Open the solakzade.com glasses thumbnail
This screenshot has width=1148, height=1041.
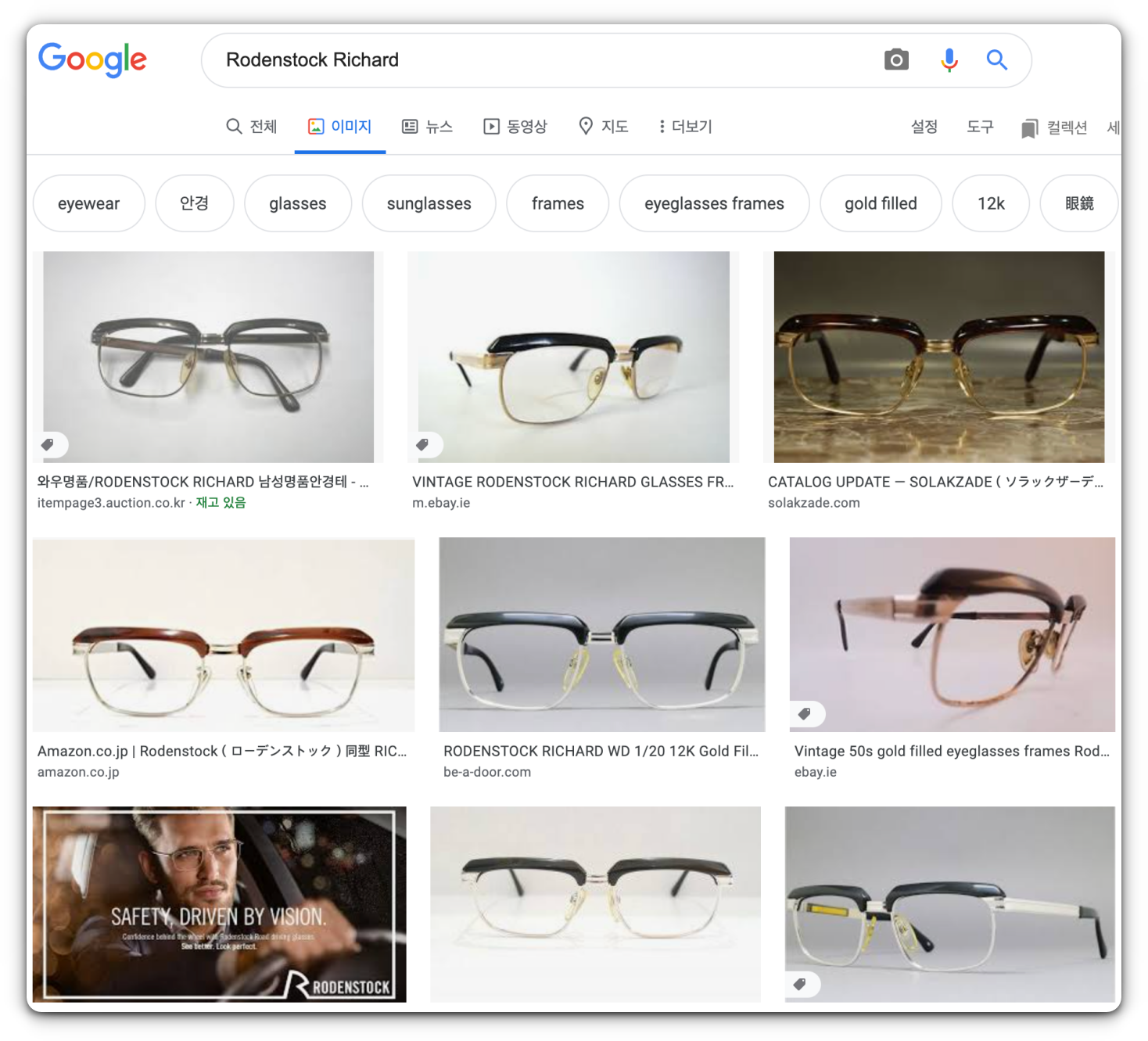pos(939,357)
